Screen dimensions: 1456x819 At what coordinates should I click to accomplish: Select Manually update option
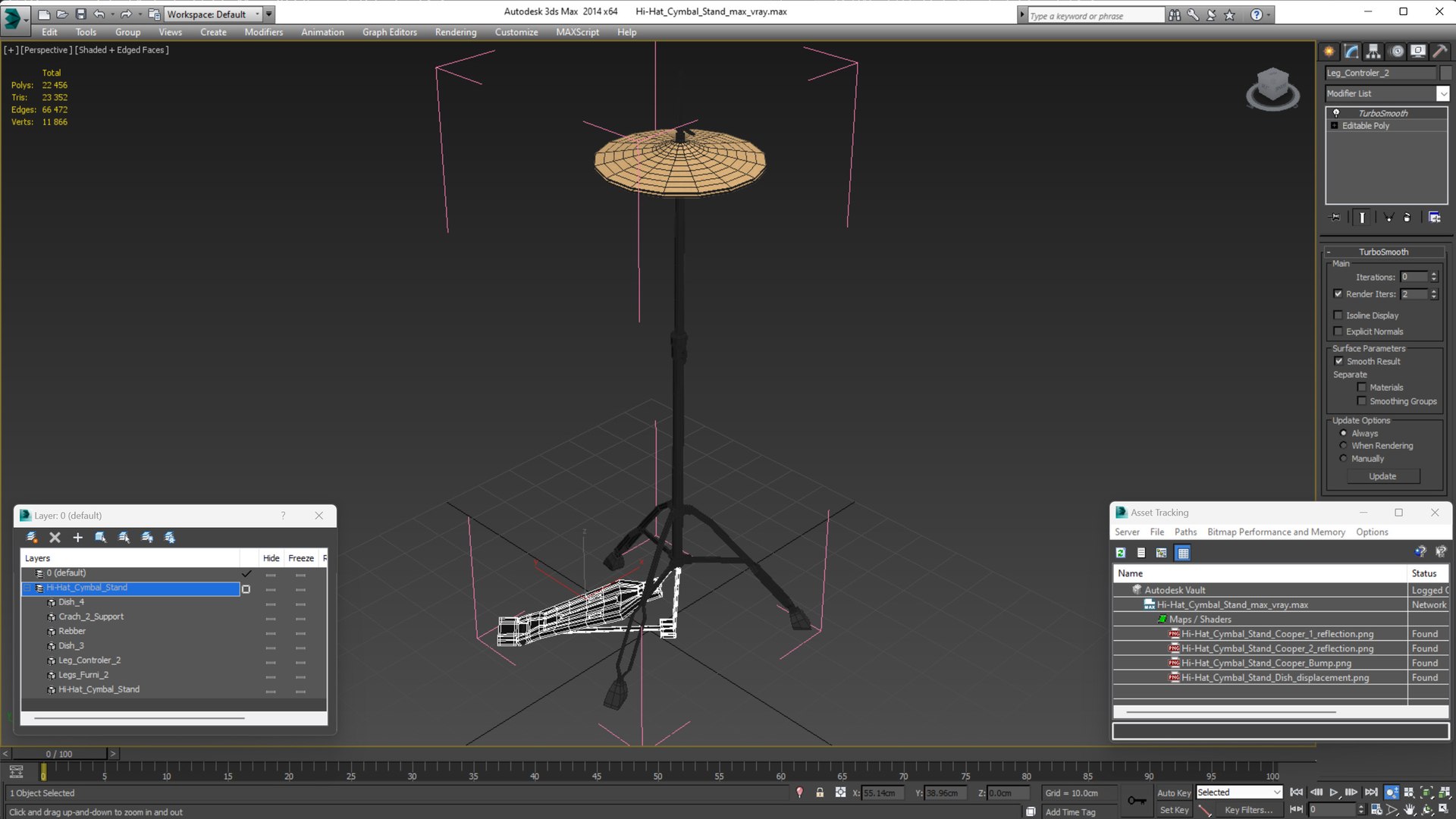click(x=1344, y=459)
